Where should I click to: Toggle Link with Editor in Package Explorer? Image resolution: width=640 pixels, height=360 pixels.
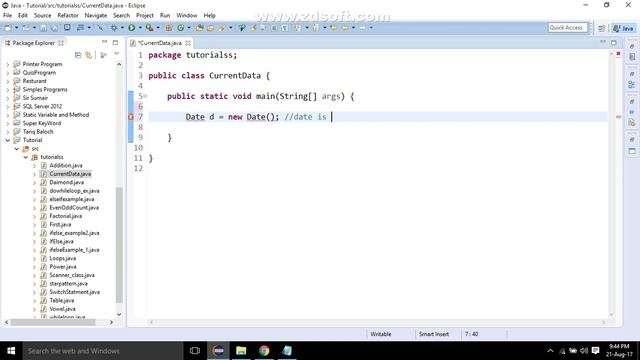click(x=89, y=55)
